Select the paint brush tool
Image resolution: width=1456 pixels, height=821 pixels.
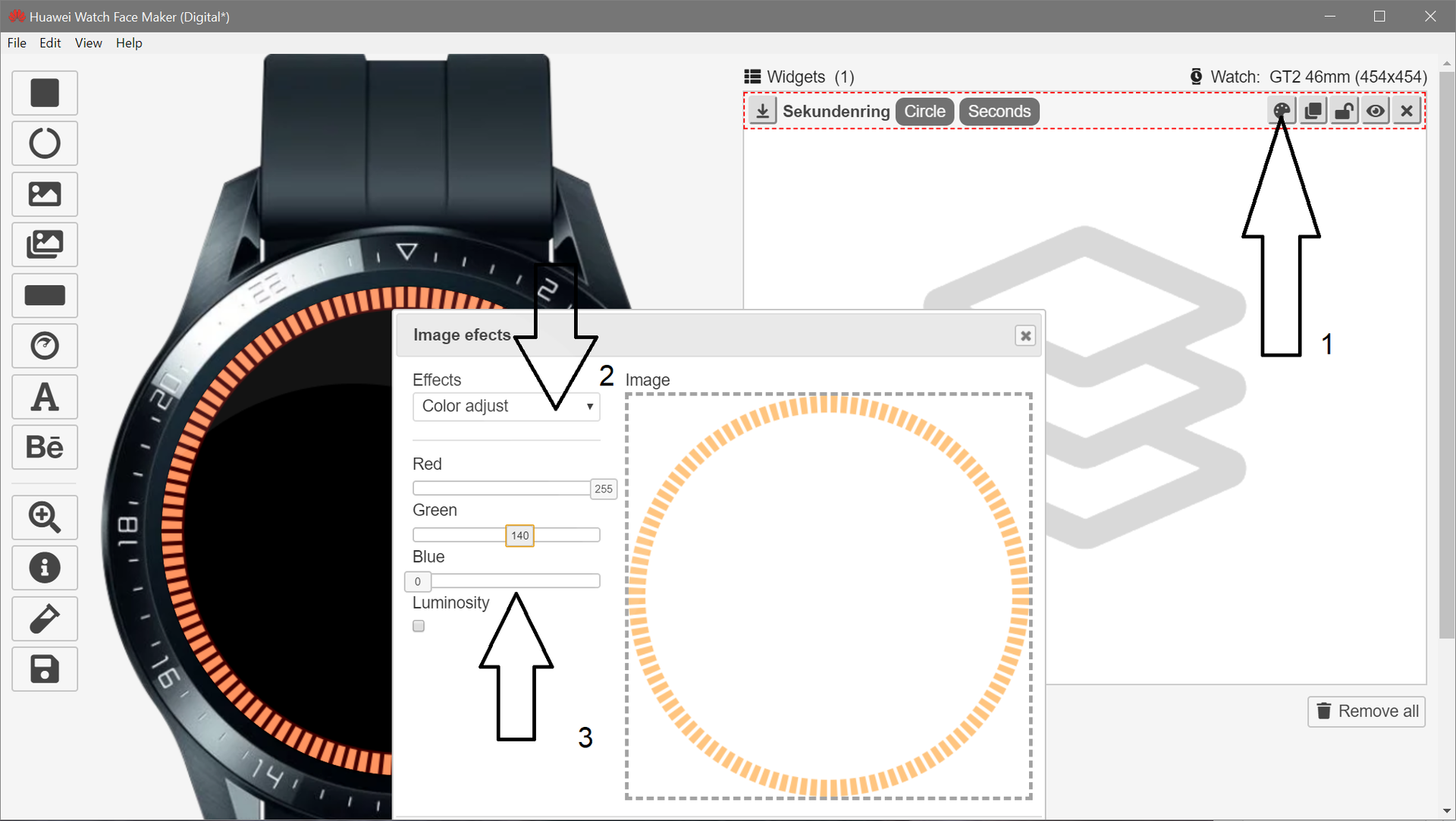pyautogui.click(x=45, y=618)
